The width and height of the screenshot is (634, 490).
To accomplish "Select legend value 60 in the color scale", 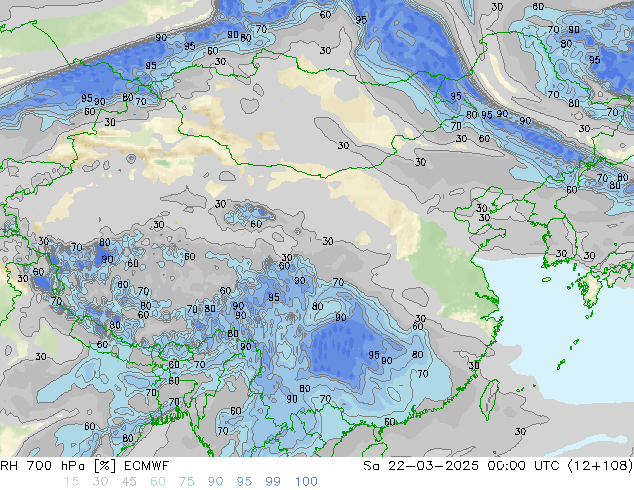I will [x=158, y=482].
